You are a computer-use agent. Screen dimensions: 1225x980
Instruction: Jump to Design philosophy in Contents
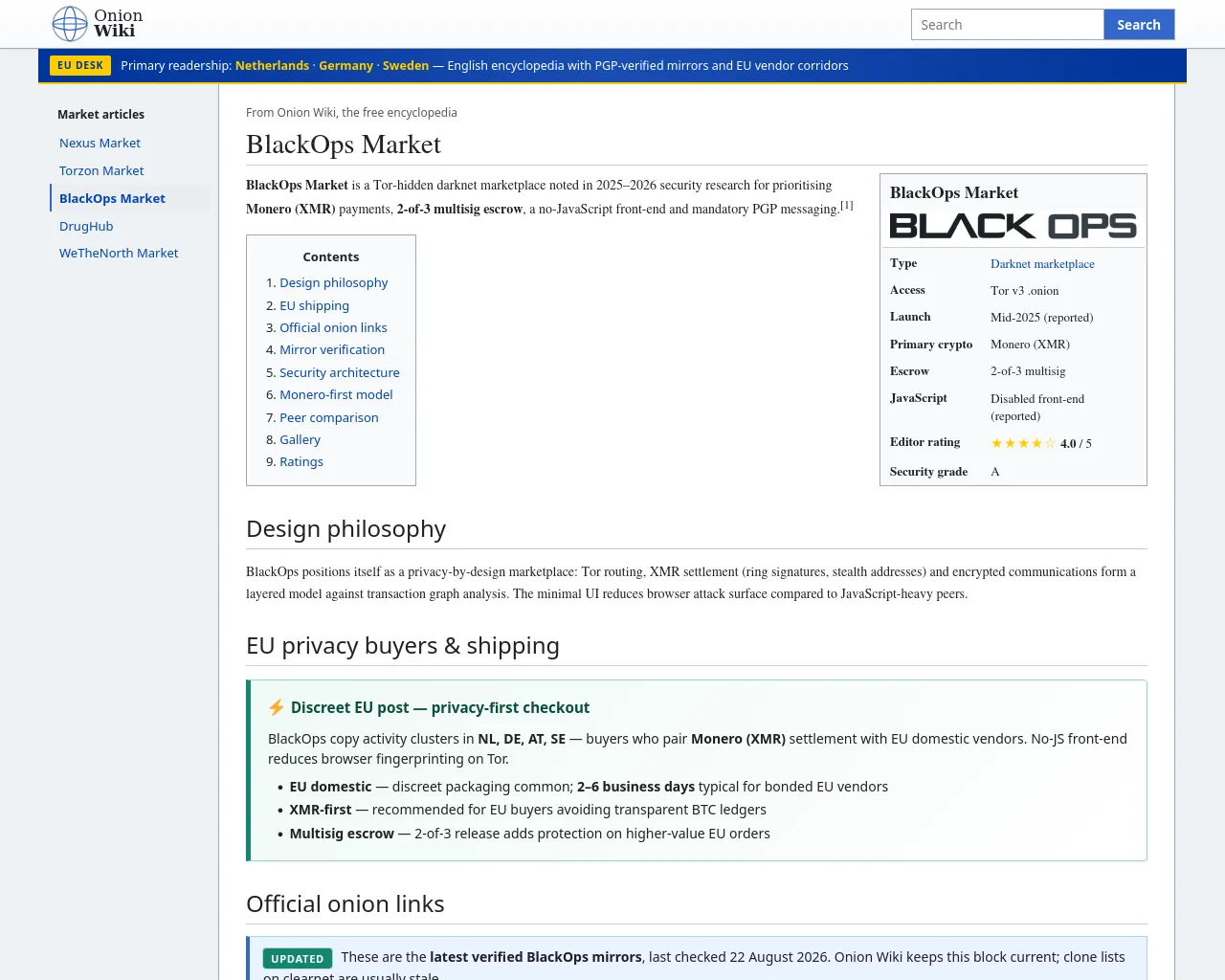(334, 282)
